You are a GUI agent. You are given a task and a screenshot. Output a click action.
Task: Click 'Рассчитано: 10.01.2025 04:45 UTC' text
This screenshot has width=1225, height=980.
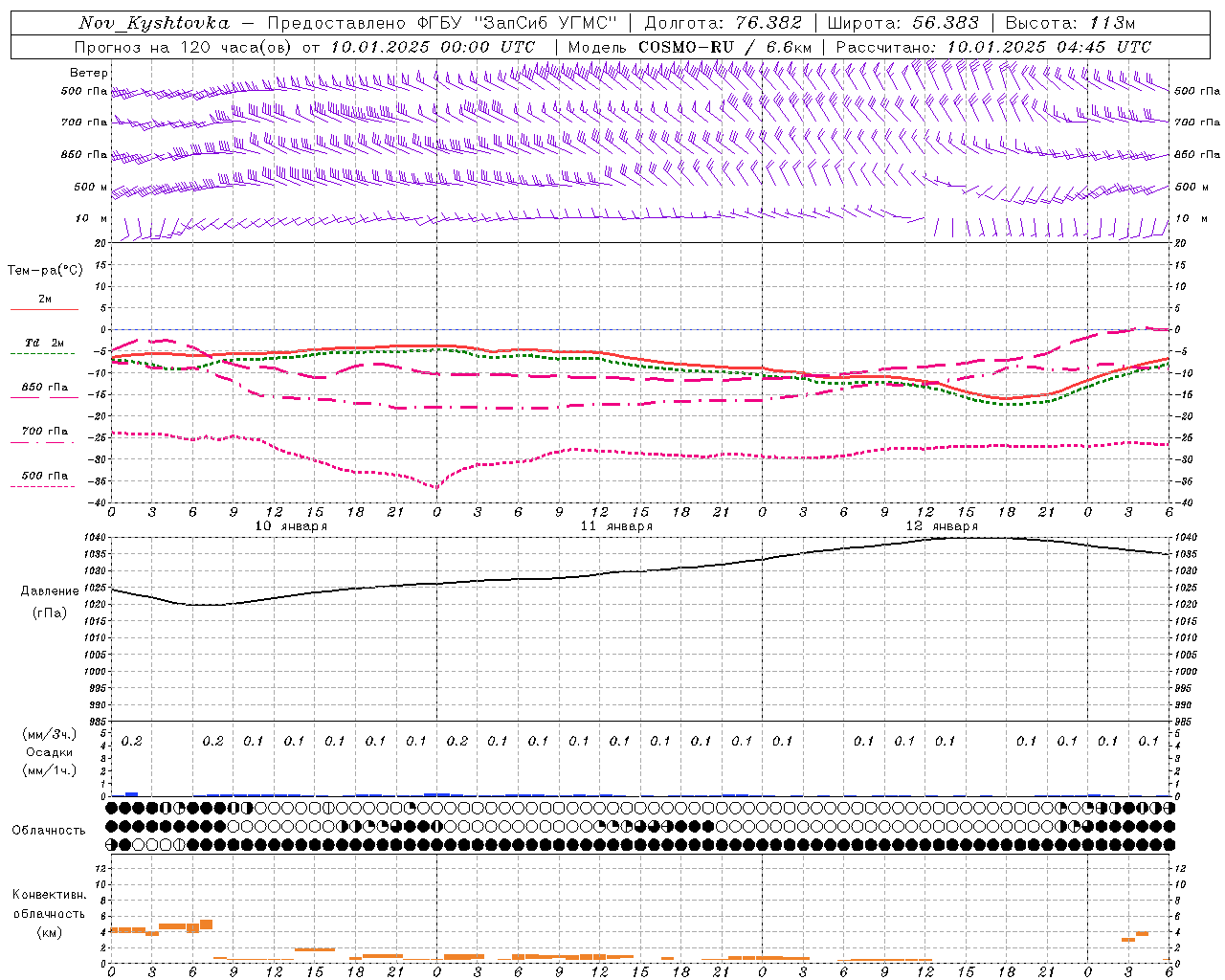993,47
